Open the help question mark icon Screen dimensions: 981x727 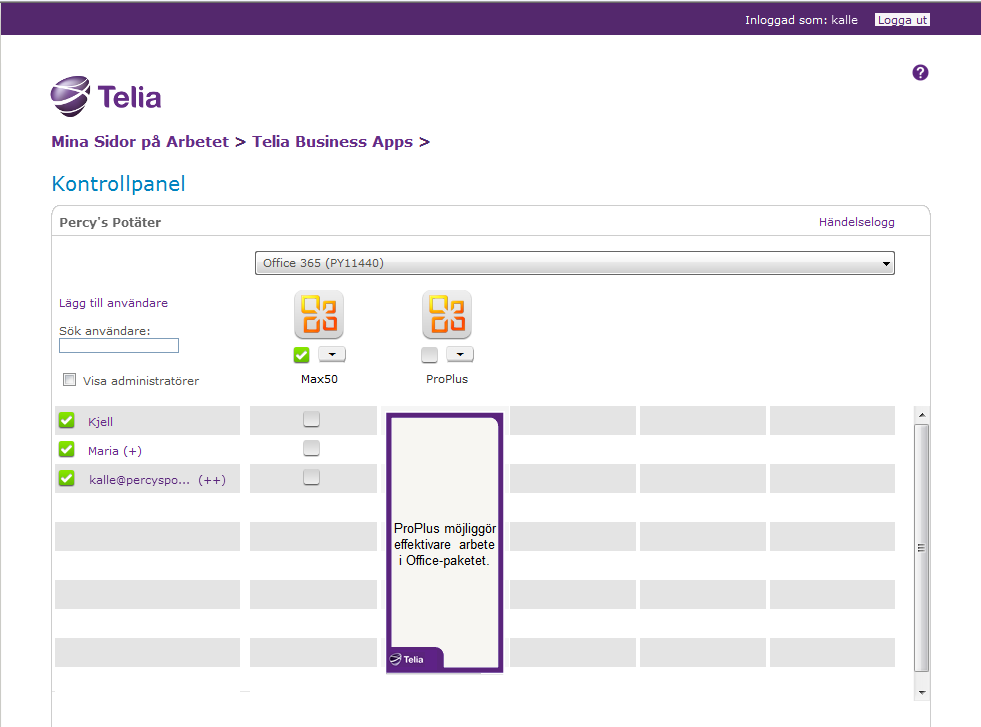tap(920, 73)
